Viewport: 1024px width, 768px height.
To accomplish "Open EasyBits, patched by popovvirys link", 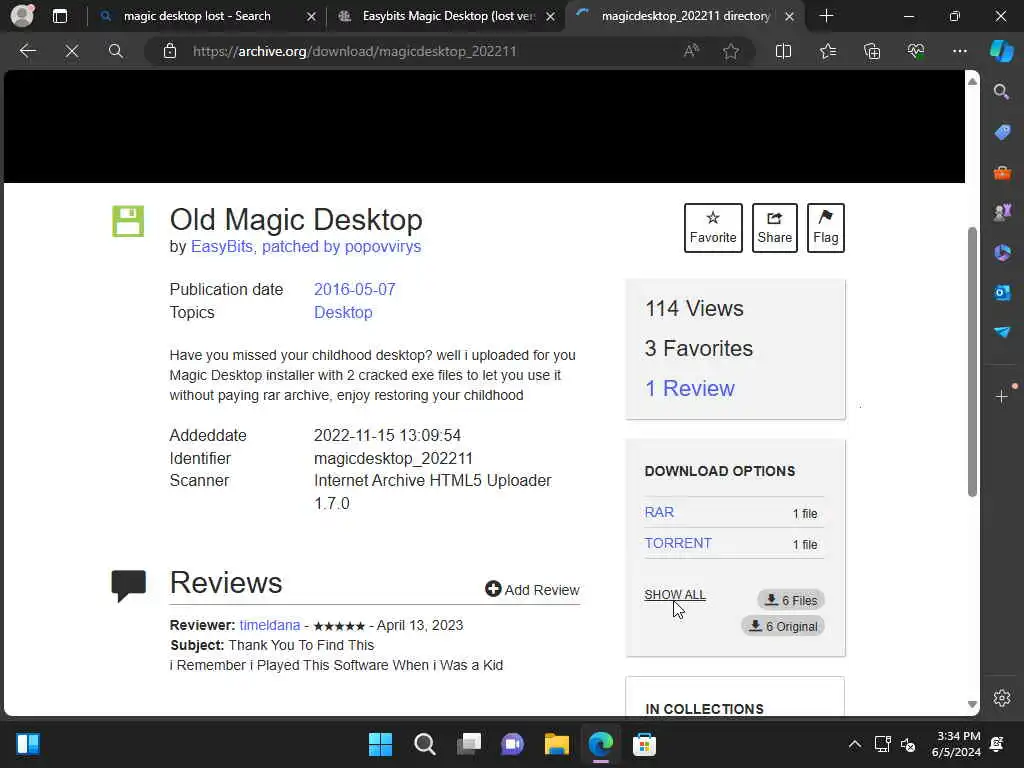I will pyautogui.click(x=306, y=247).
